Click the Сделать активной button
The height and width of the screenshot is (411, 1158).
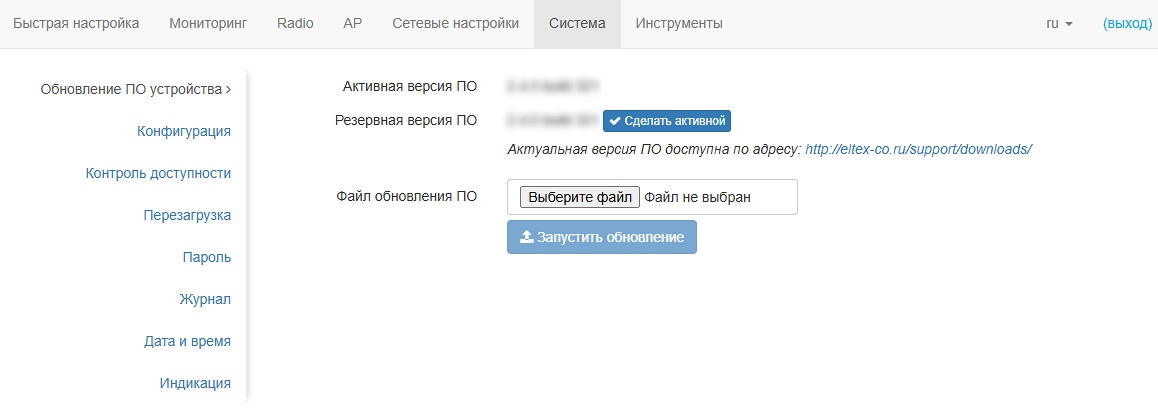(667, 121)
